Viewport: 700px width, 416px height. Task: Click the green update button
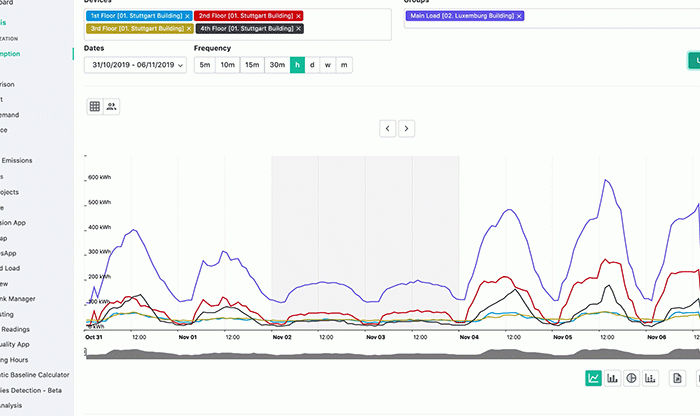click(694, 61)
